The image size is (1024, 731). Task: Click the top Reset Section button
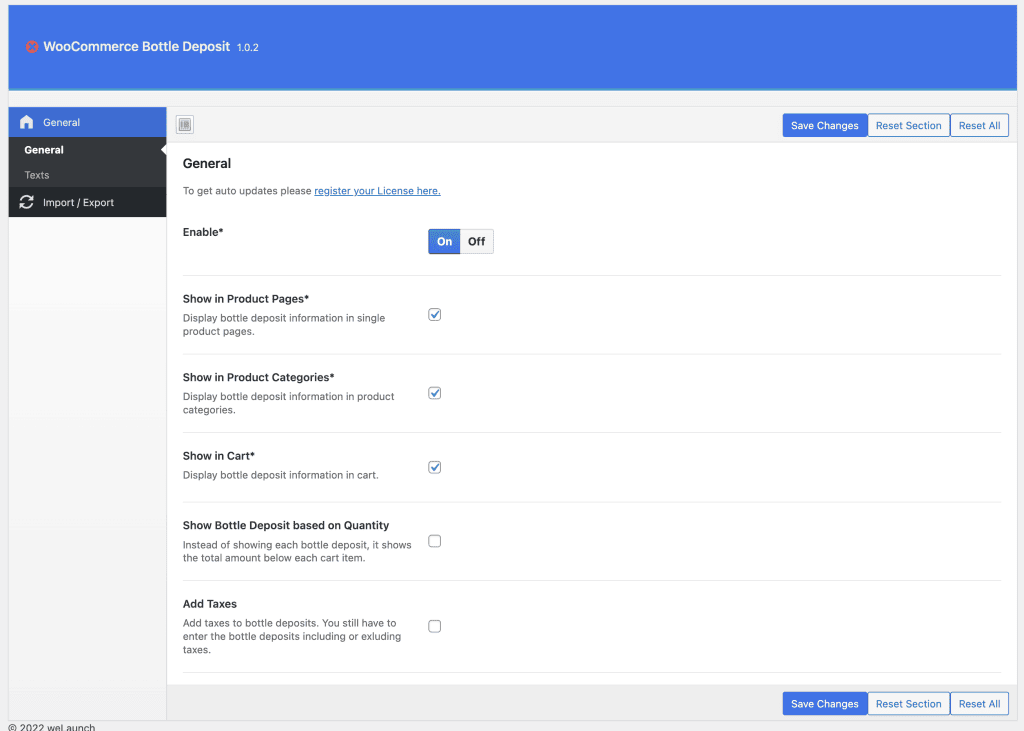click(x=908, y=125)
